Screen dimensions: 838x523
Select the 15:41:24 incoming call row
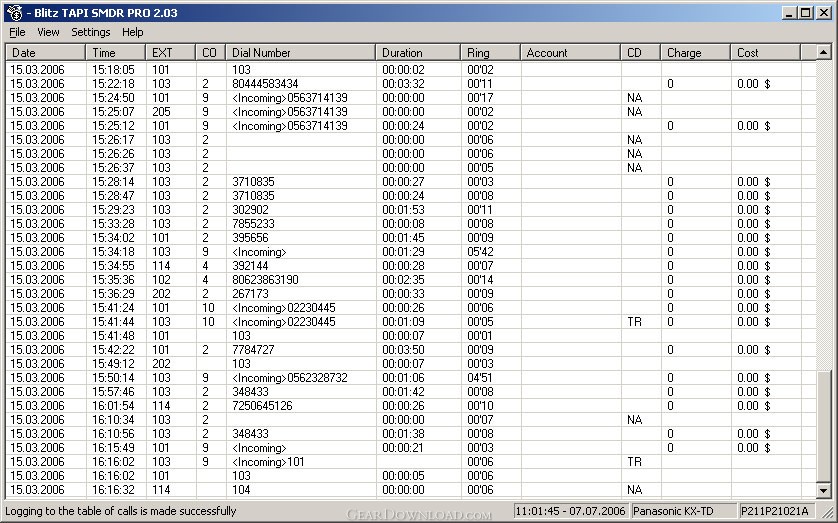click(412, 308)
